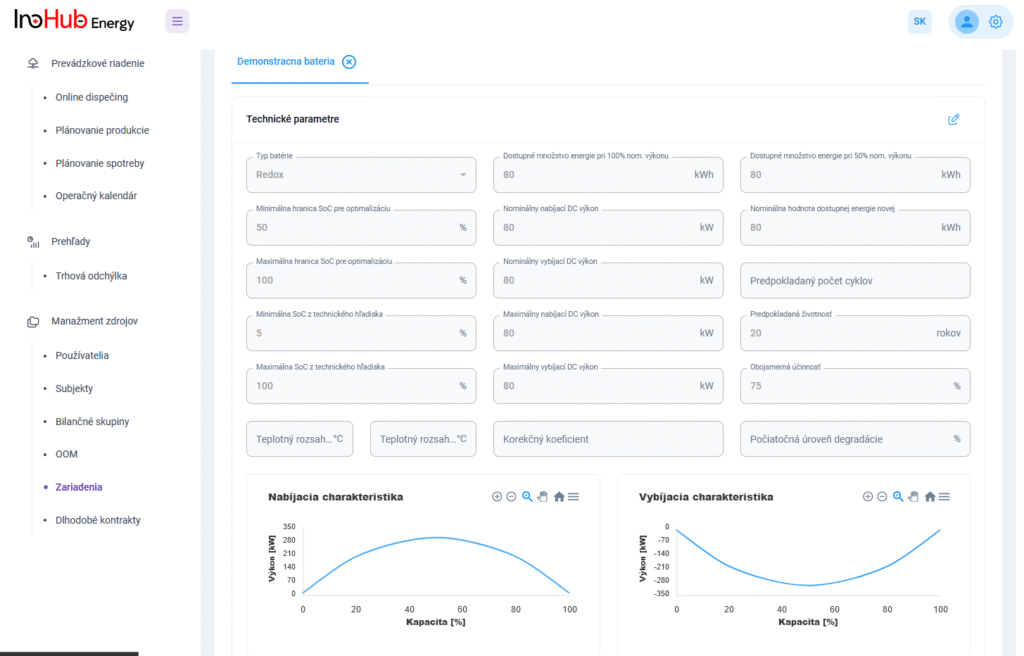The height and width of the screenshot is (656, 1024).
Task: Open Vybíjacia charakteristika chart menu
Action: tap(944, 497)
